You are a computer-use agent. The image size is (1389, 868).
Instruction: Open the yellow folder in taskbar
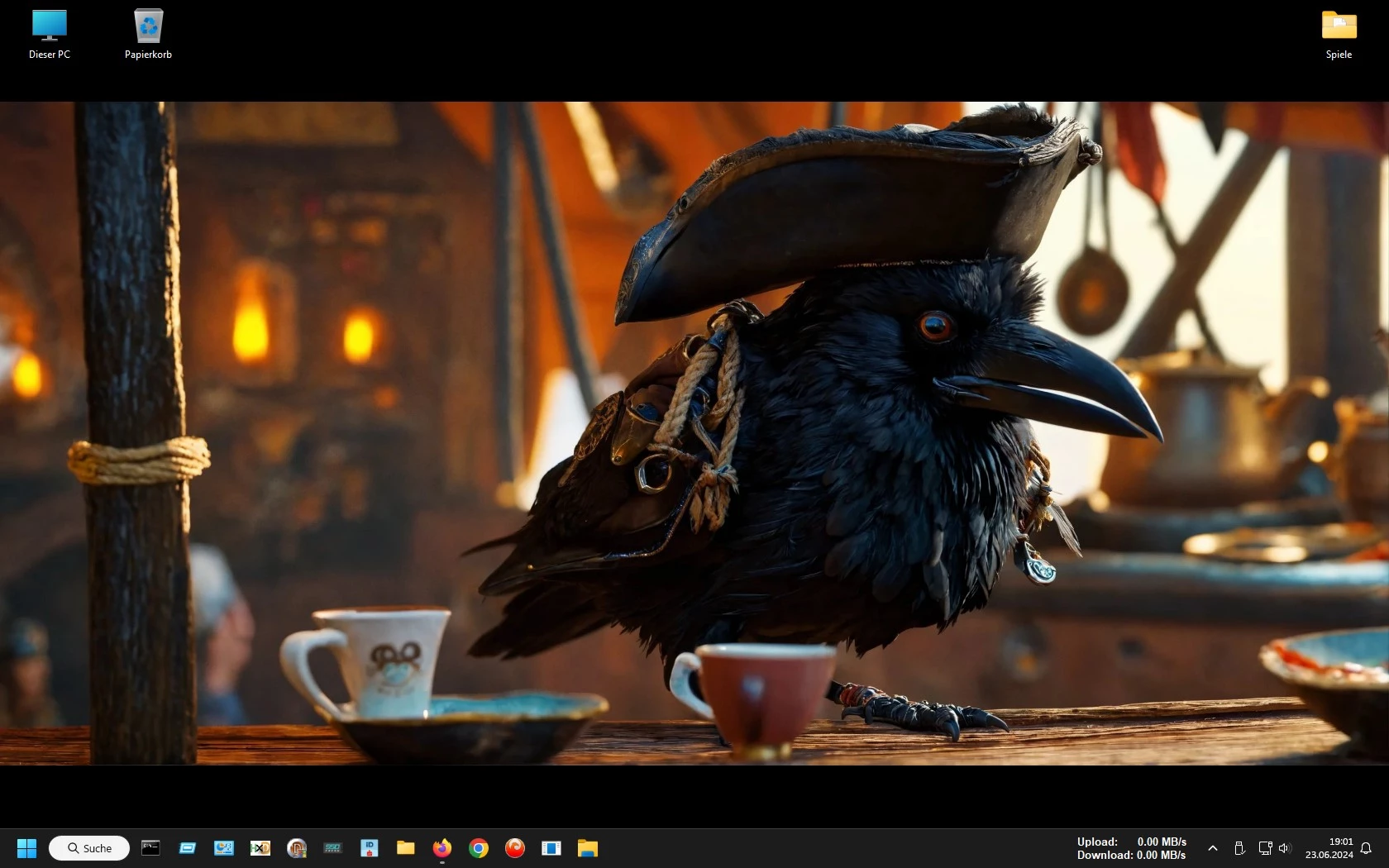(x=405, y=847)
